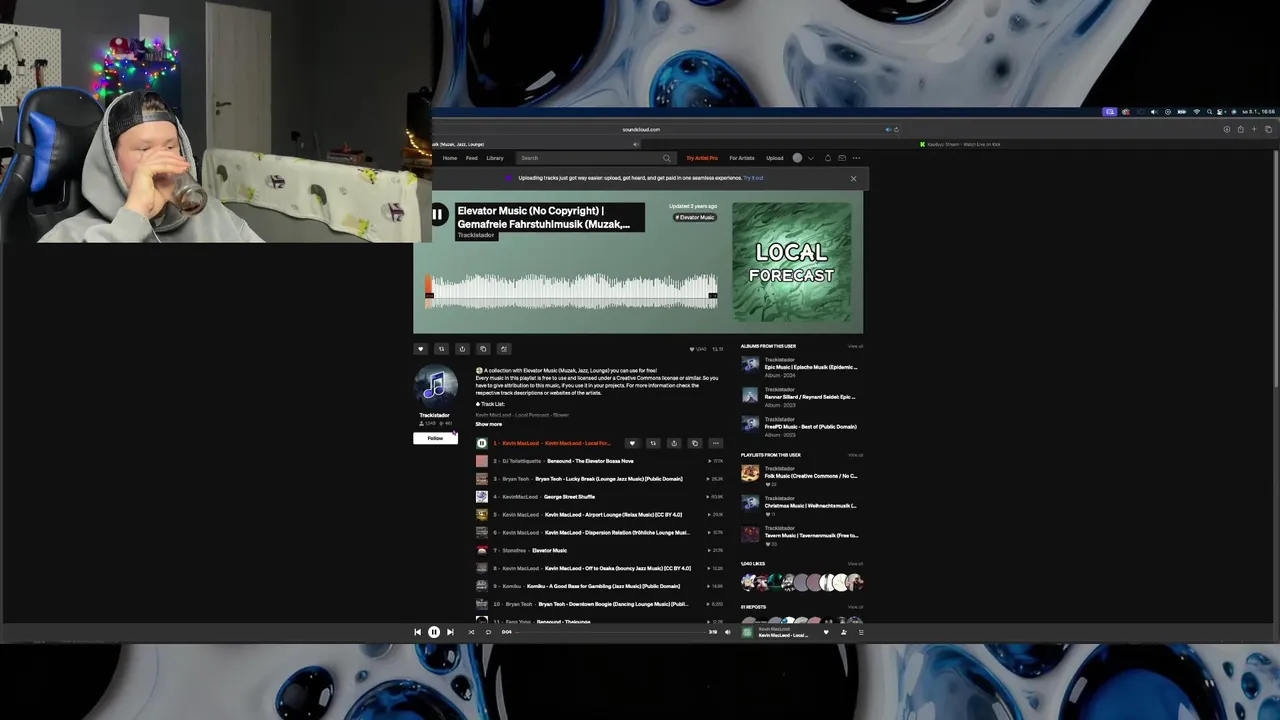This screenshot has width=1280, height=720.
Task: View all playlists from this user
Action: point(855,455)
